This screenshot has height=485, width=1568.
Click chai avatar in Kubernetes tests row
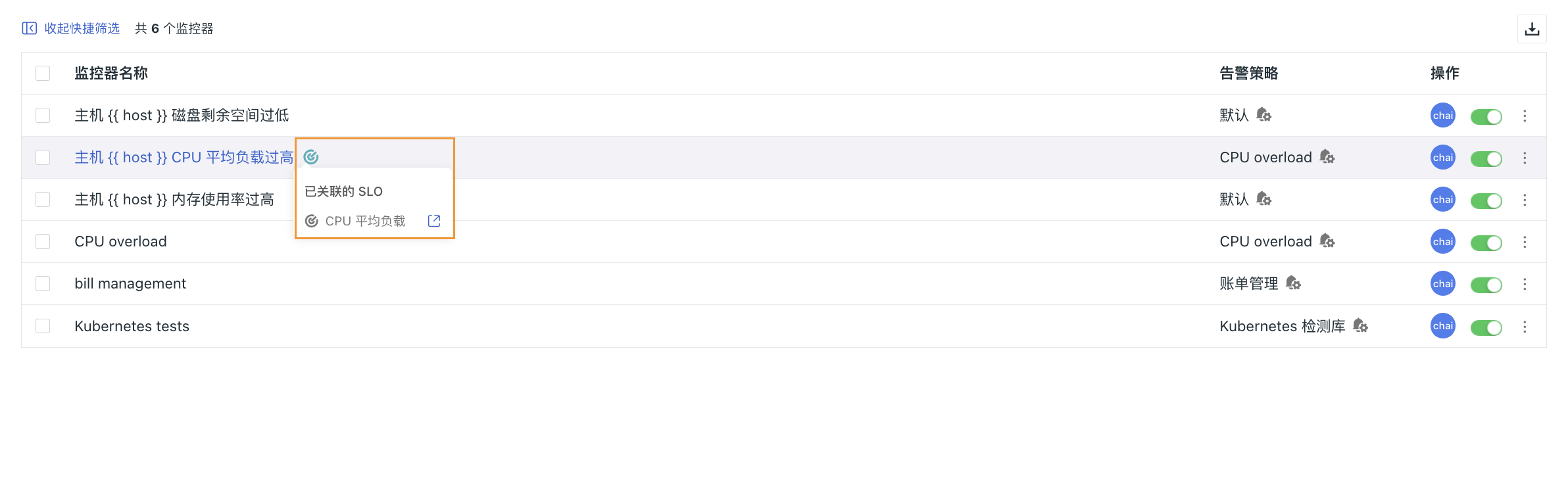1442,326
